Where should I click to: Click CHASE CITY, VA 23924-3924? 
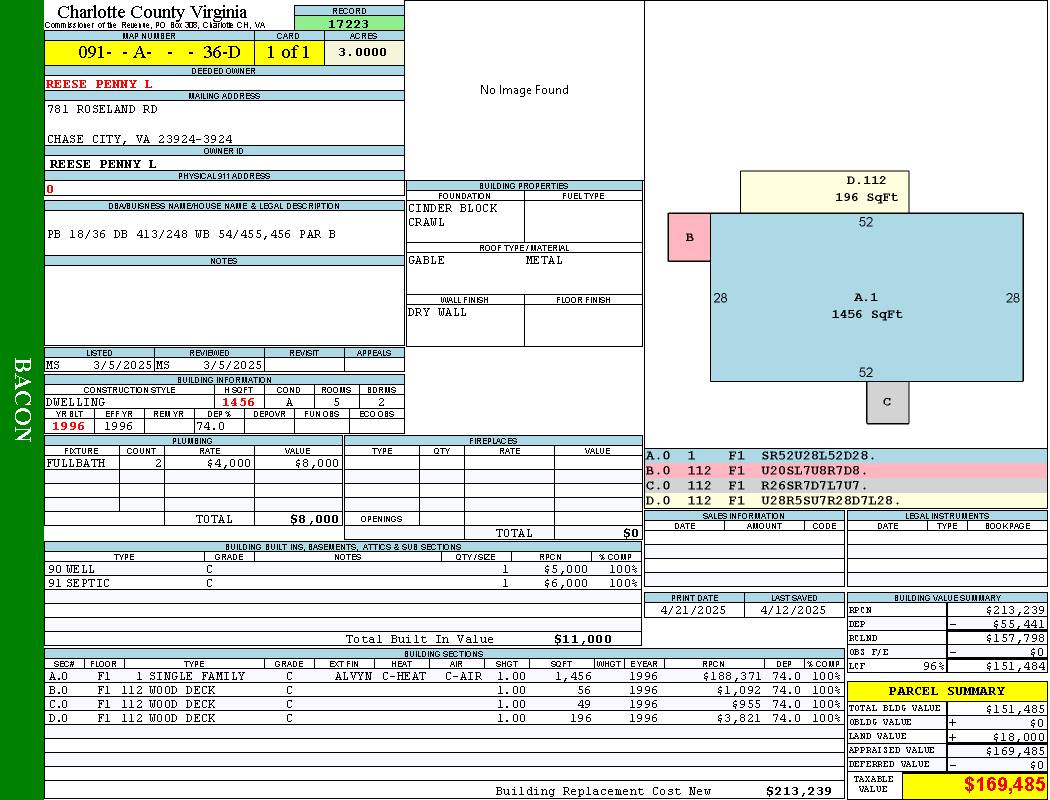(140, 139)
